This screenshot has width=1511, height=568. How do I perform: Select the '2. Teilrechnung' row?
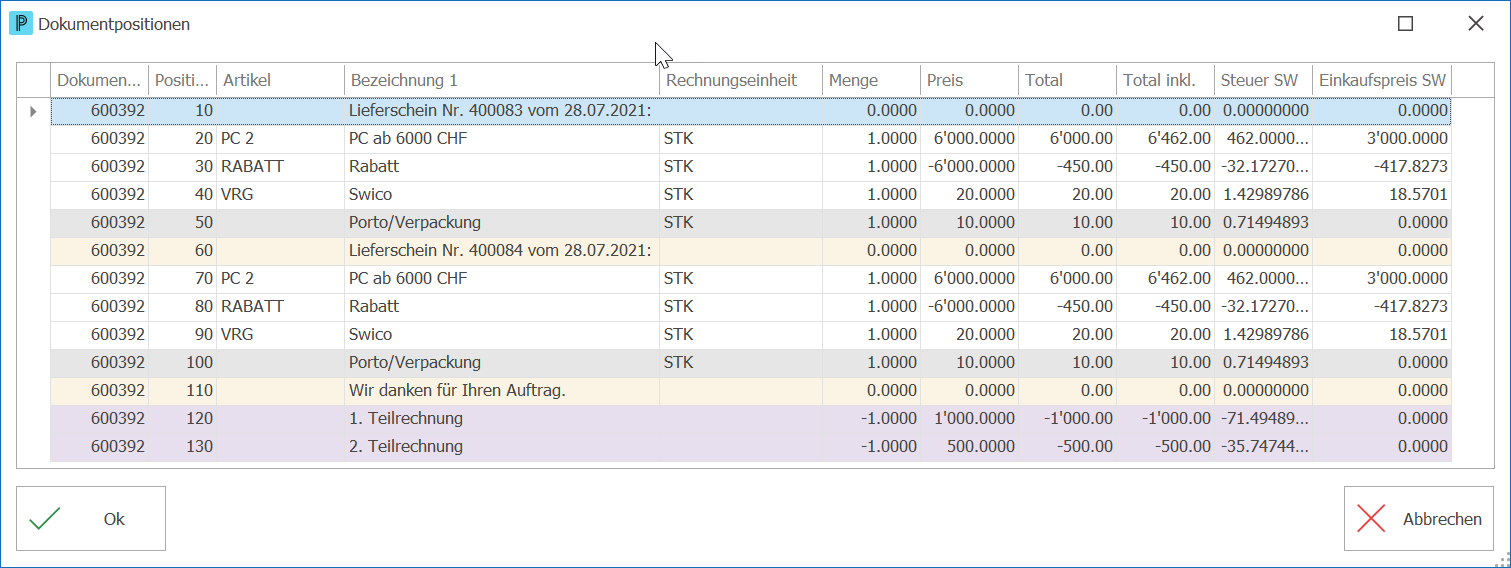[751, 446]
